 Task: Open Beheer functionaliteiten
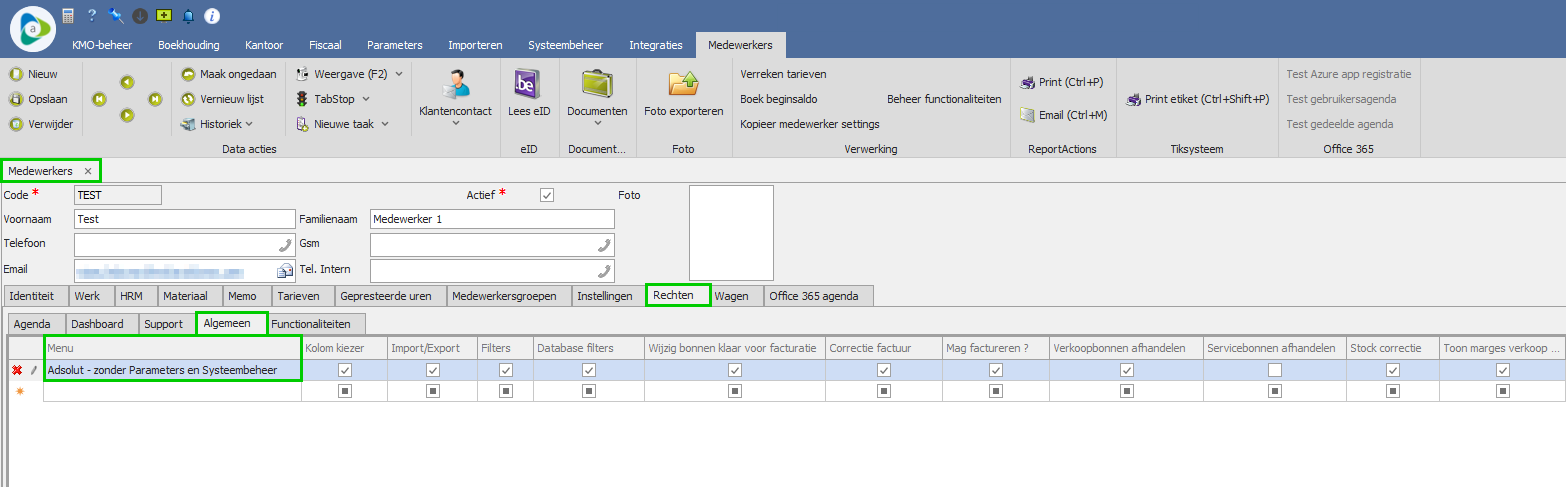pyautogui.click(x=944, y=99)
